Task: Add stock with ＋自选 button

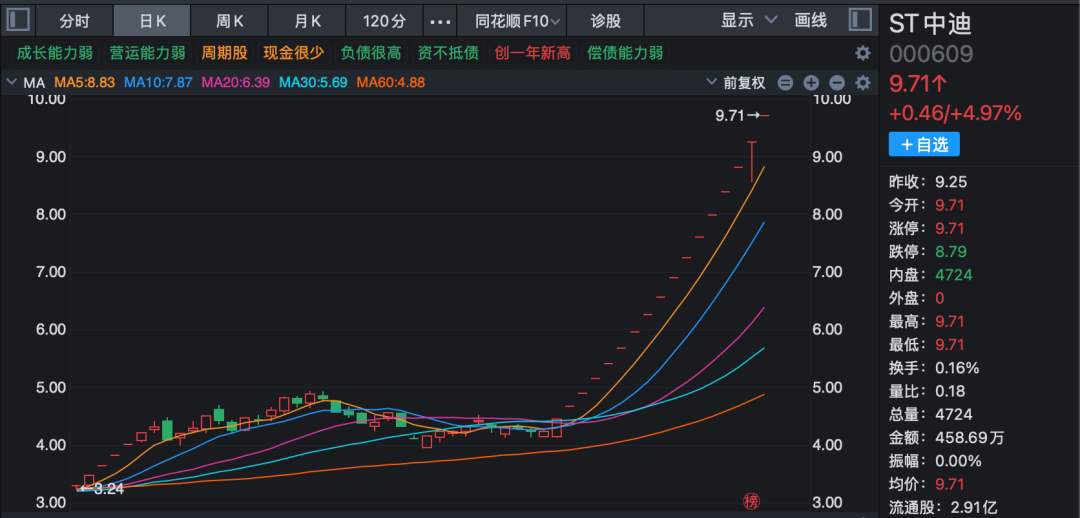Action: pos(924,145)
